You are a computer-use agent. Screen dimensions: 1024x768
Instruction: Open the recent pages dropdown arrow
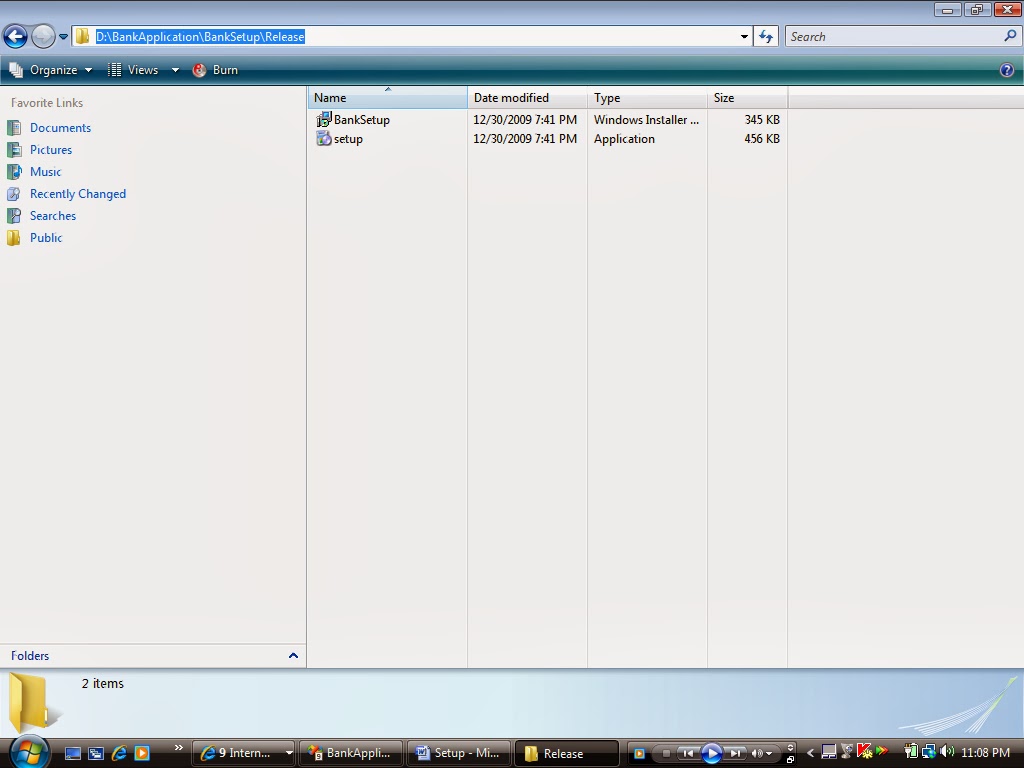[x=63, y=37]
